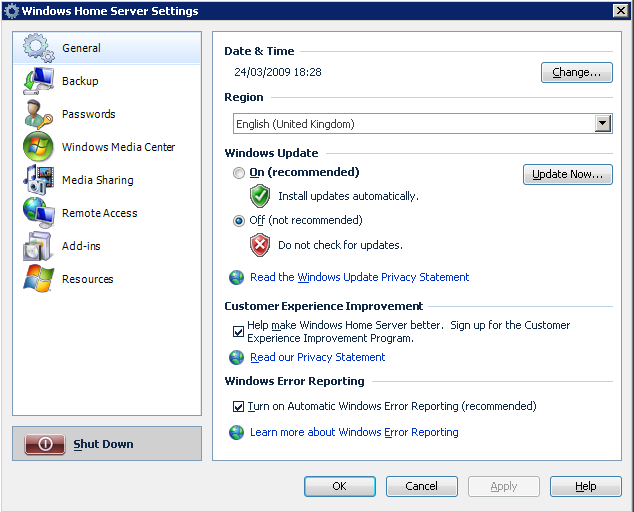Click the Apply button
Image resolution: width=634 pixels, height=512 pixels.
(x=504, y=486)
